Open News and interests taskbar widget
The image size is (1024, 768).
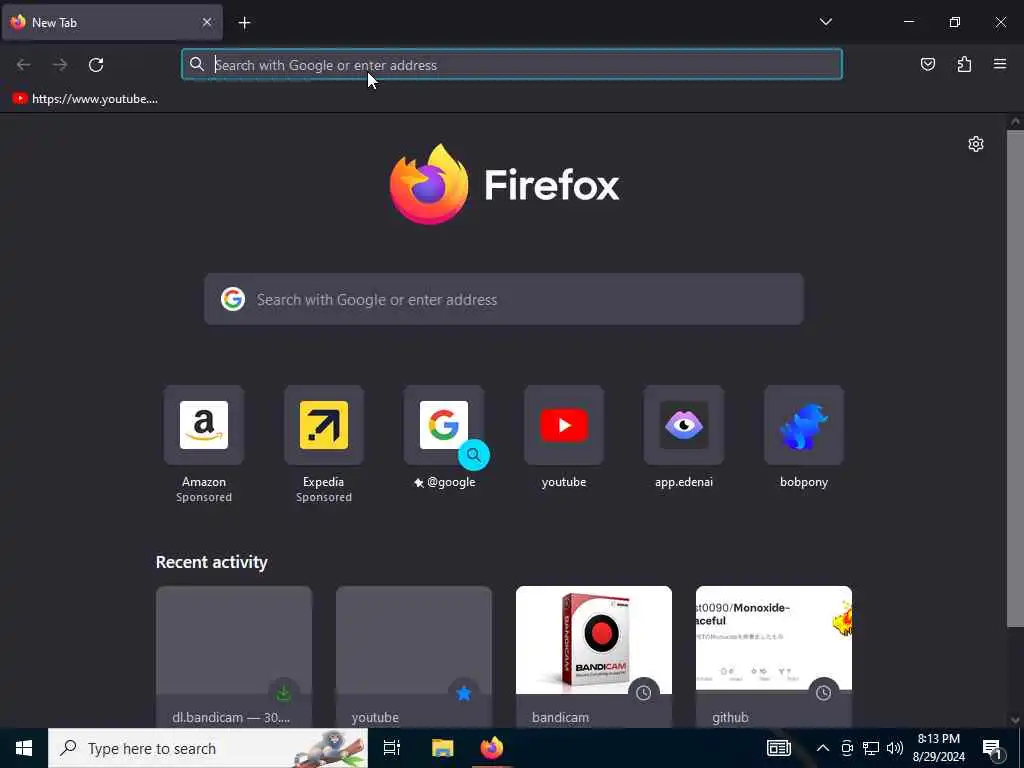pos(778,748)
